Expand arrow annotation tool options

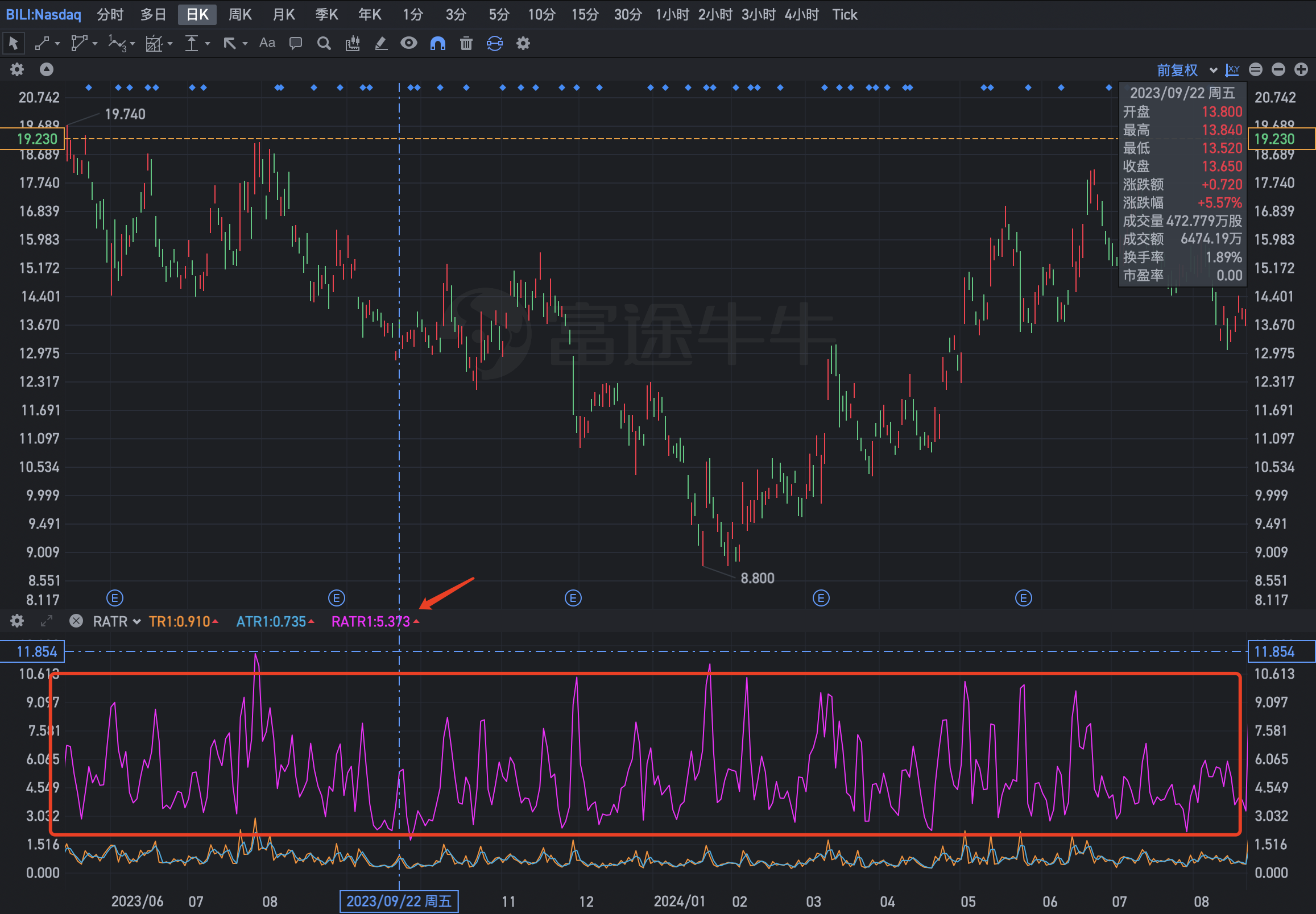click(245, 44)
